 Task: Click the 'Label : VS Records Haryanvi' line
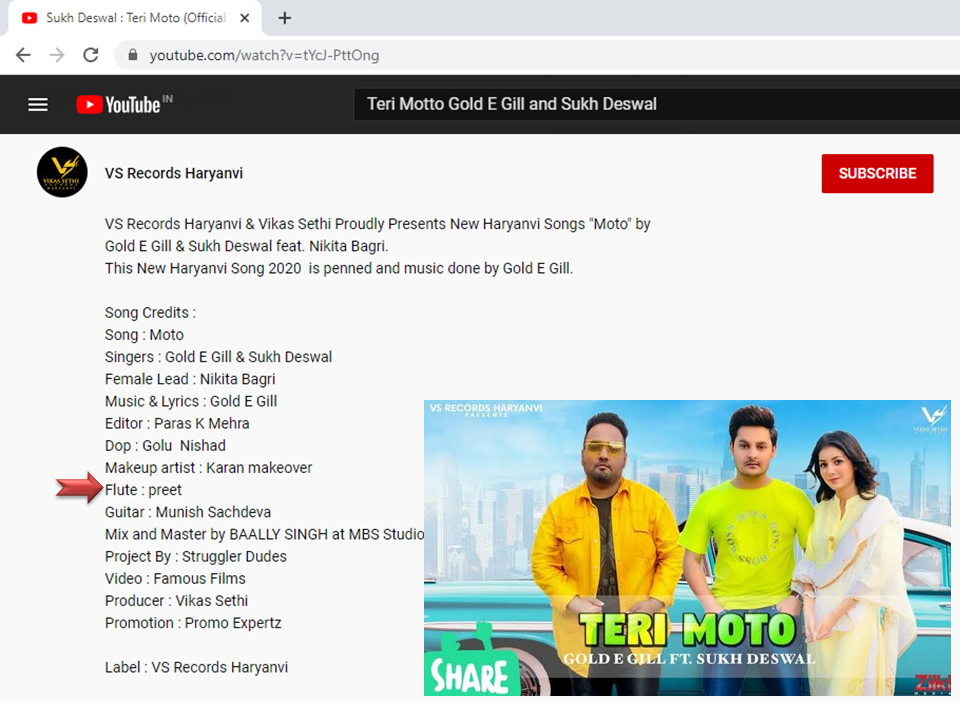pyautogui.click(x=196, y=667)
